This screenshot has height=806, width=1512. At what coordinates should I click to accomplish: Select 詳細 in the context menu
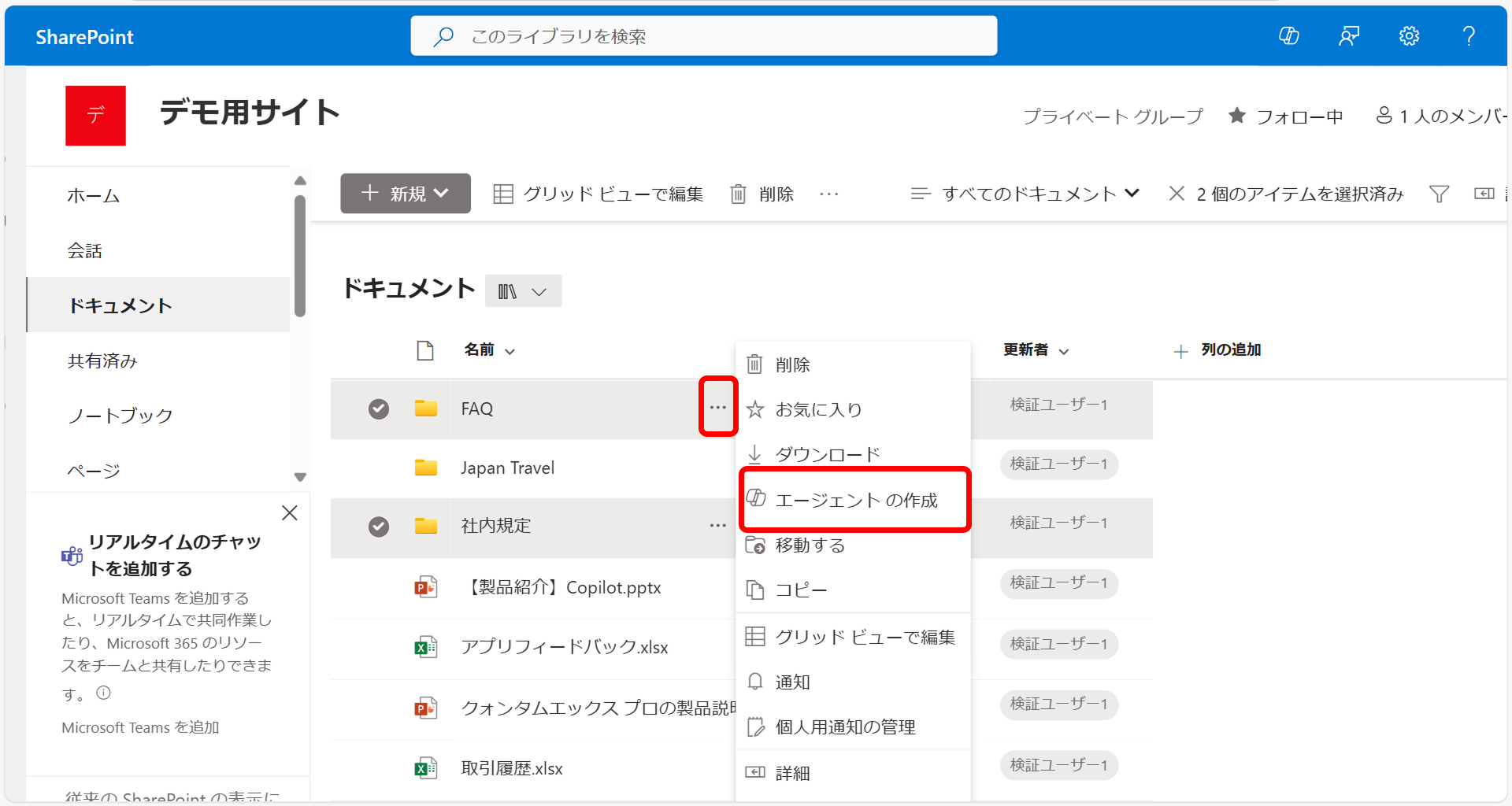853,773
